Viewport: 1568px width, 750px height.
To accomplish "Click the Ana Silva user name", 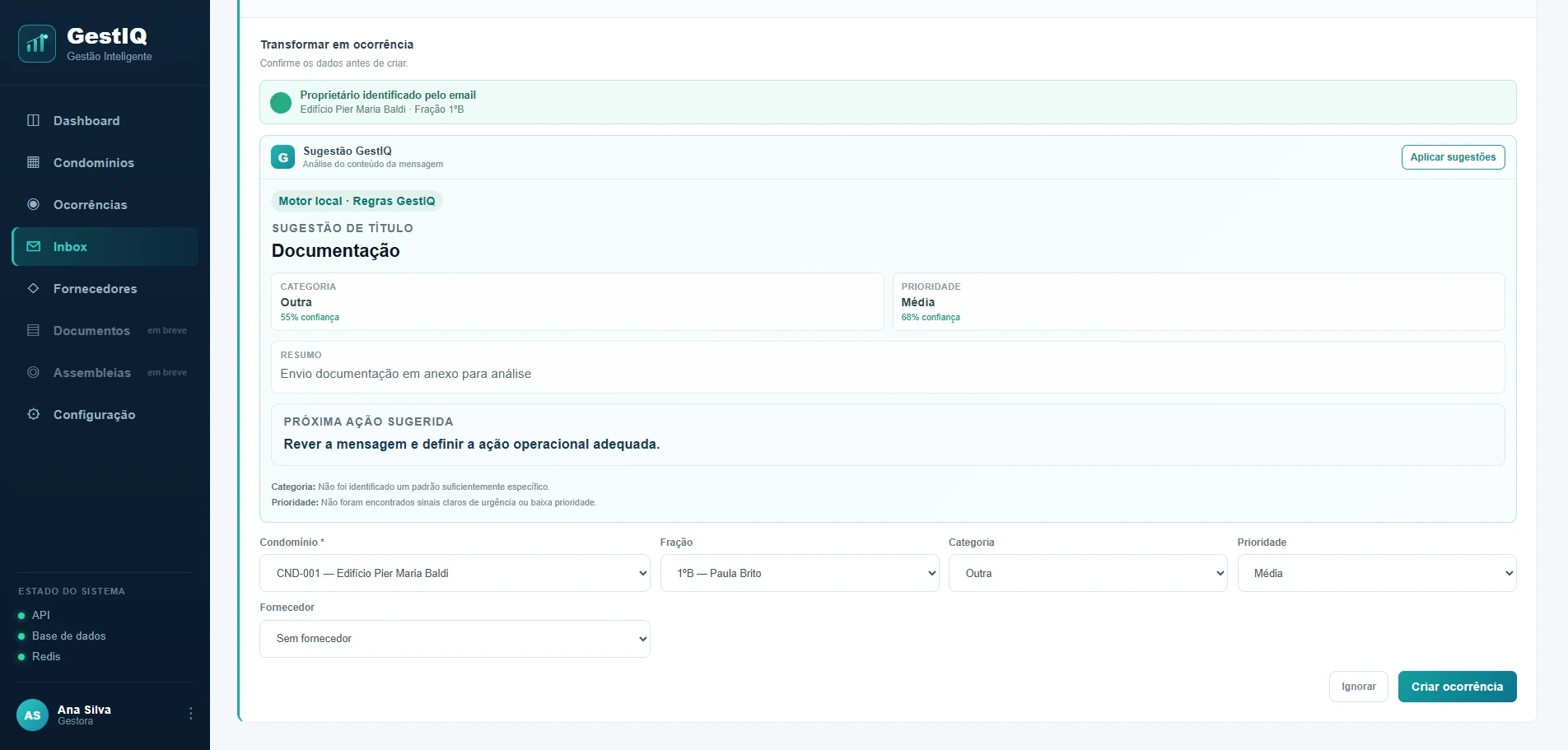I will click(x=84, y=710).
